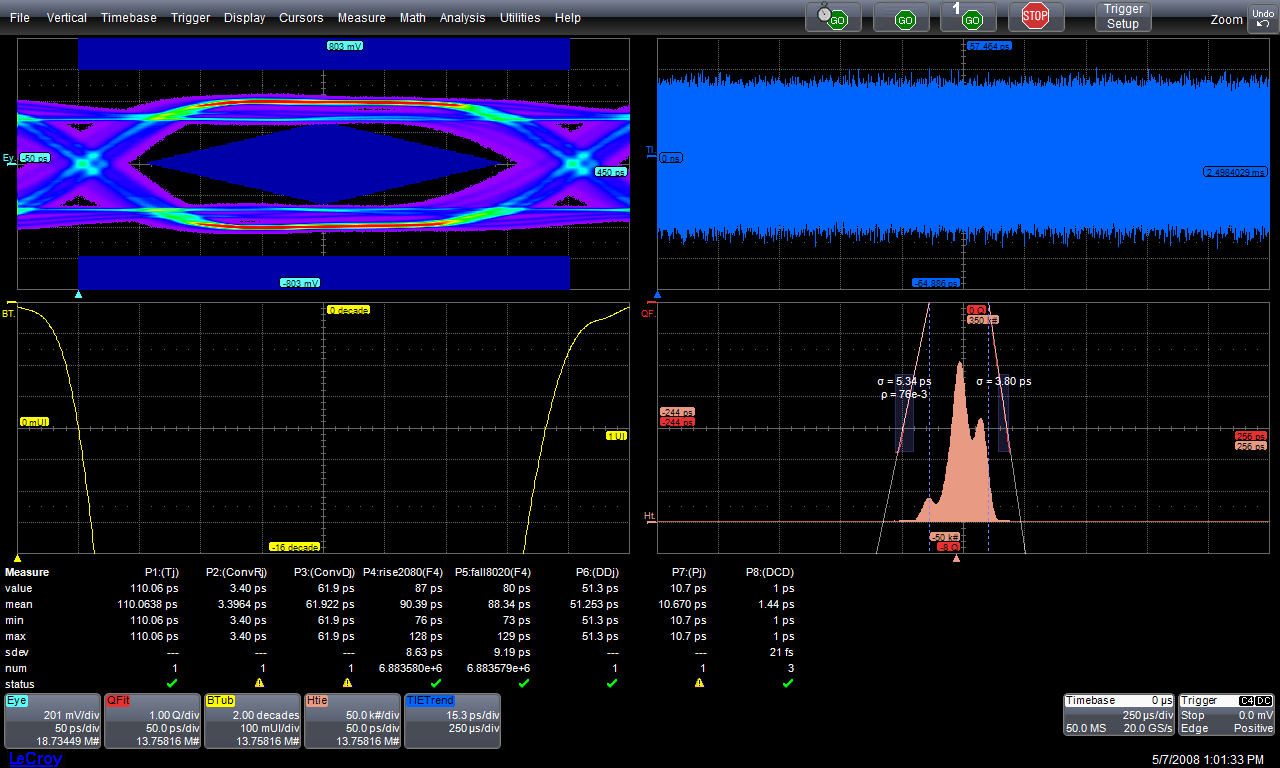Click the P7 Pj yellow warning triangle
This screenshot has height=768, width=1280.
(x=699, y=683)
